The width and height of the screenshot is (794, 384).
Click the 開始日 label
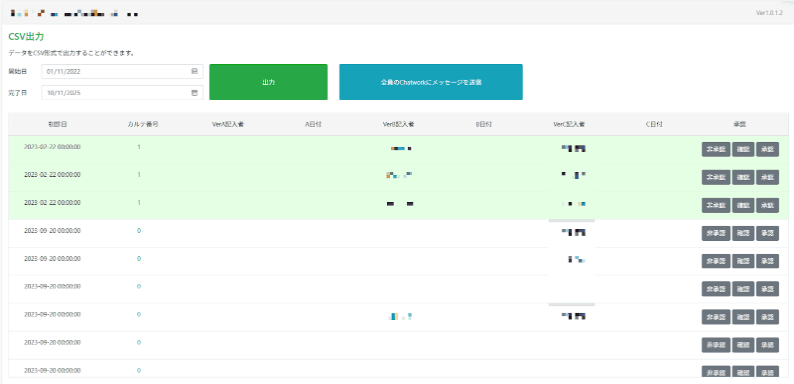[17, 71]
